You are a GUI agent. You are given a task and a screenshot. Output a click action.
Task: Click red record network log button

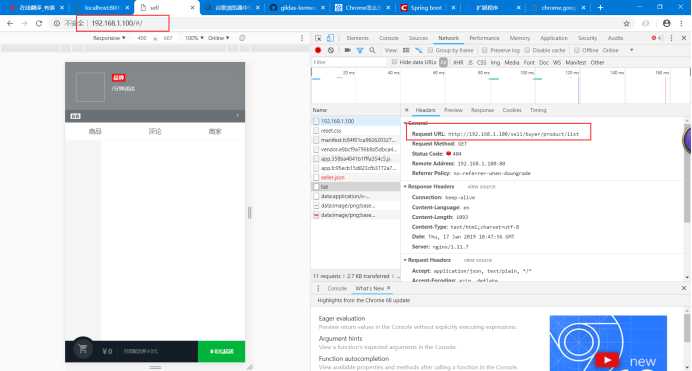pyautogui.click(x=318, y=50)
